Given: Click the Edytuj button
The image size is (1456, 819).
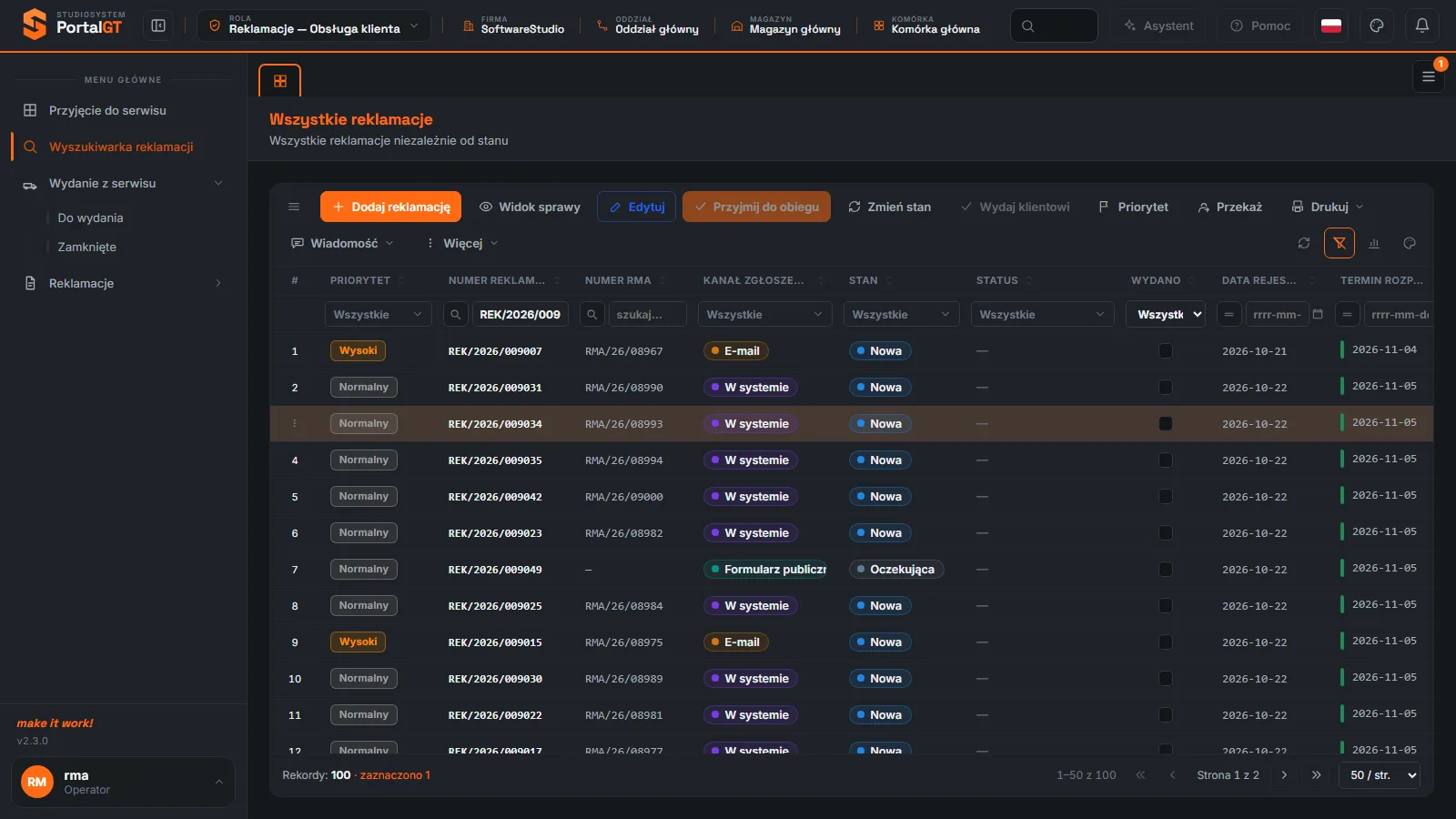Looking at the screenshot, I should tap(636, 207).
